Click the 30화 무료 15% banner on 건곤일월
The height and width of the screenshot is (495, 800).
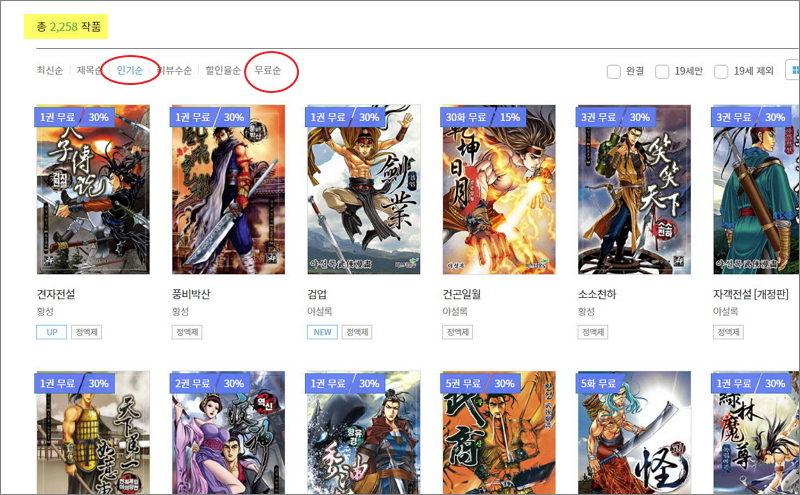(484, 117)
